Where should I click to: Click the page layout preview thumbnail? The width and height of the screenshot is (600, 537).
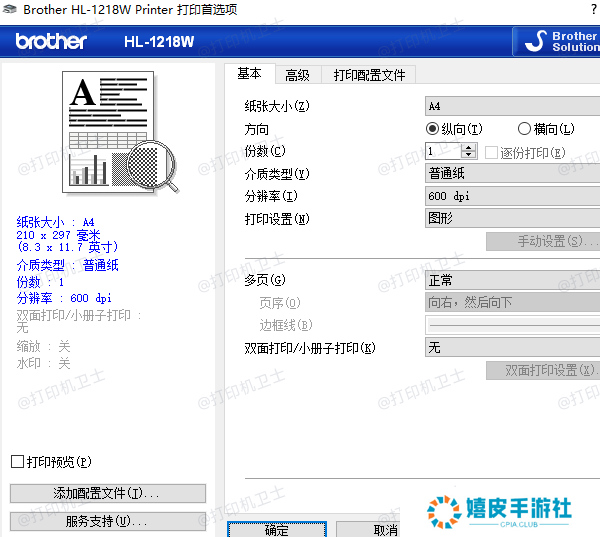tap(119, 132)
